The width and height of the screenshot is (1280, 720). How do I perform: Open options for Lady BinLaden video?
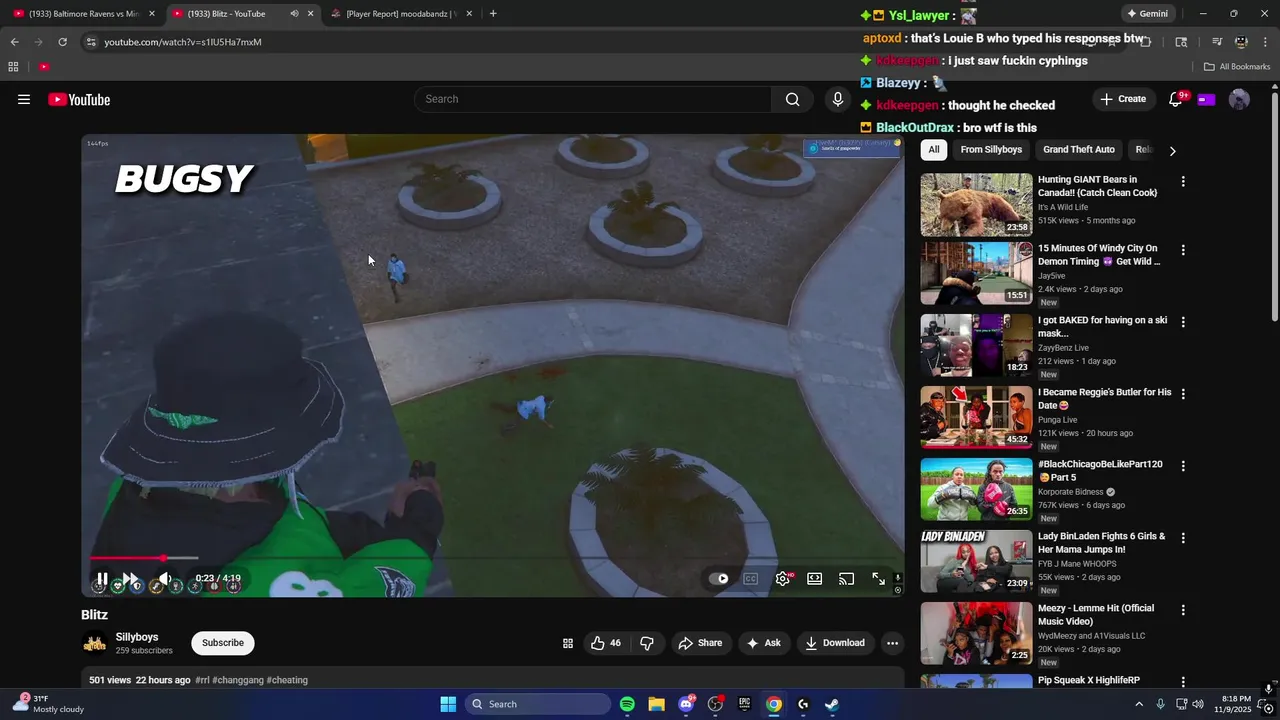point(1183,538)
